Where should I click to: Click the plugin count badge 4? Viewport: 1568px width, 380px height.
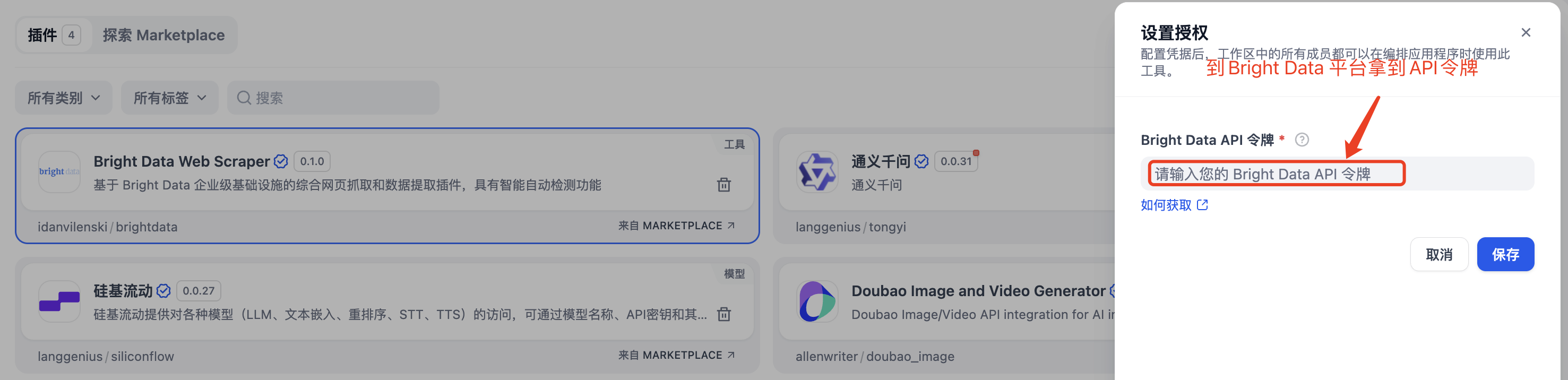(71, 36)
